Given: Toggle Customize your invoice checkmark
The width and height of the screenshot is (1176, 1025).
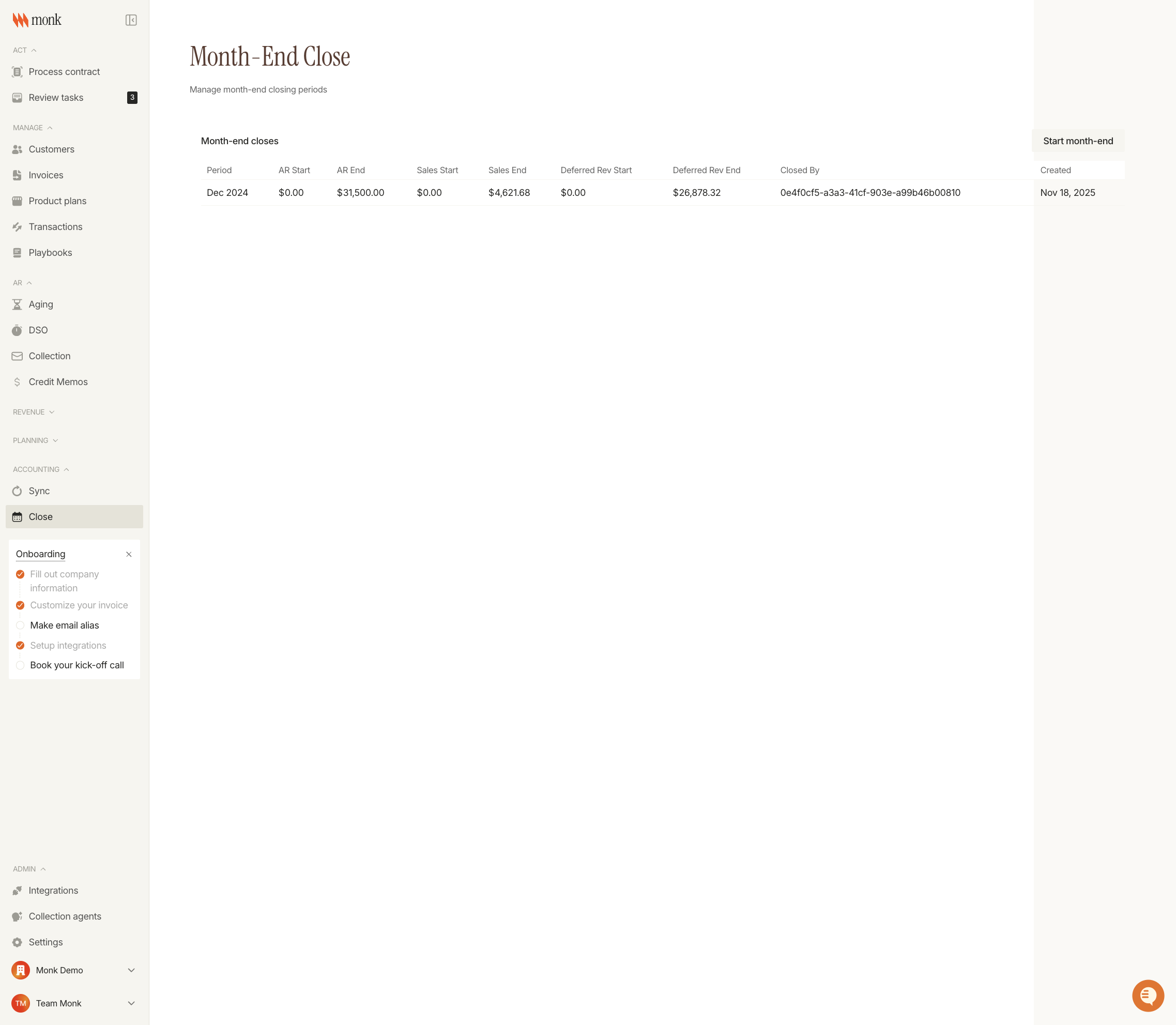Looking at the screenshot, I should tap(20, 605).
